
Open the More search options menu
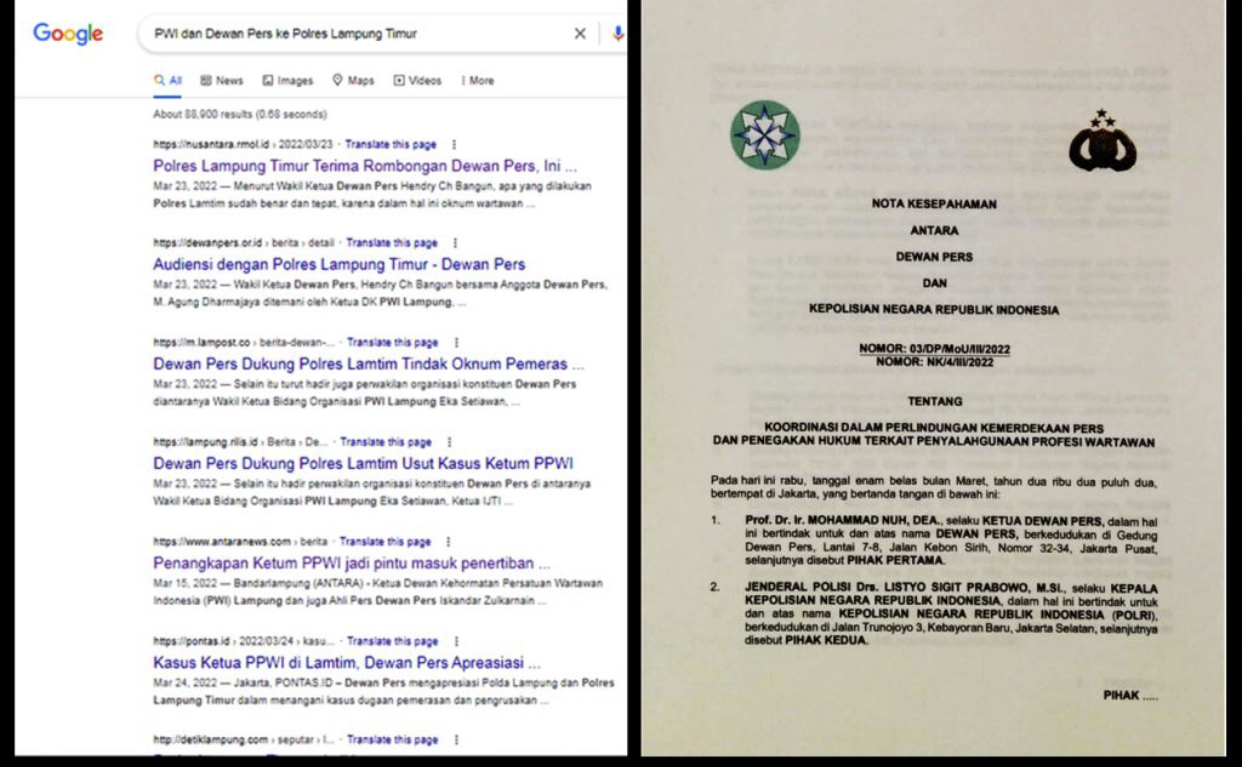click(x=478, y=80)
